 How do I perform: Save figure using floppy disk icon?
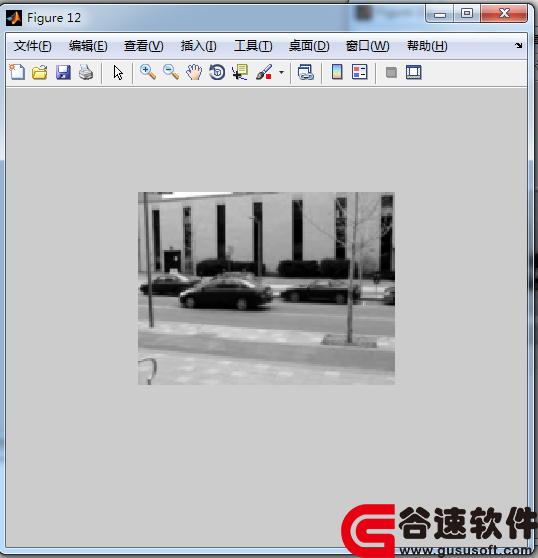click(x=63, y=72)
